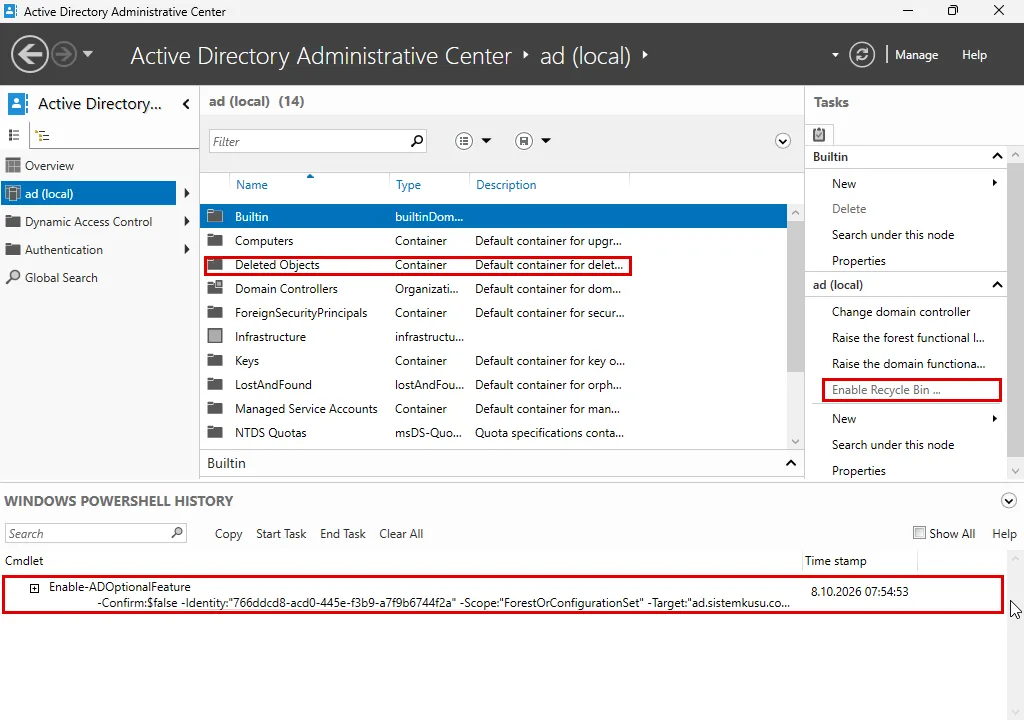Viewport: 1024px width, 720px height.
Task: Switch navigation pane to list view
Action: 14,135
